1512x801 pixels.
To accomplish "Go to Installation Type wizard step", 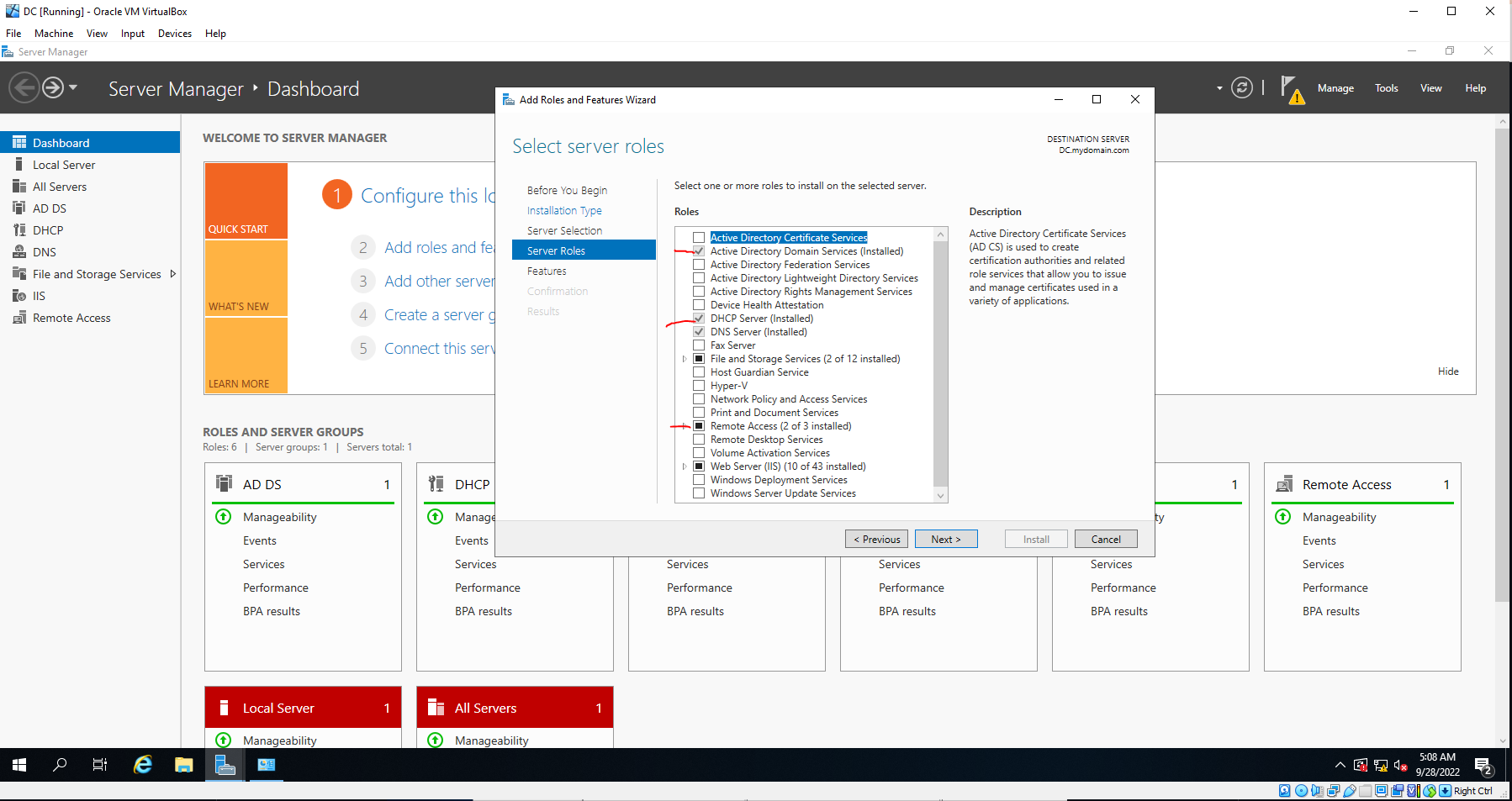I will point(564,211).
